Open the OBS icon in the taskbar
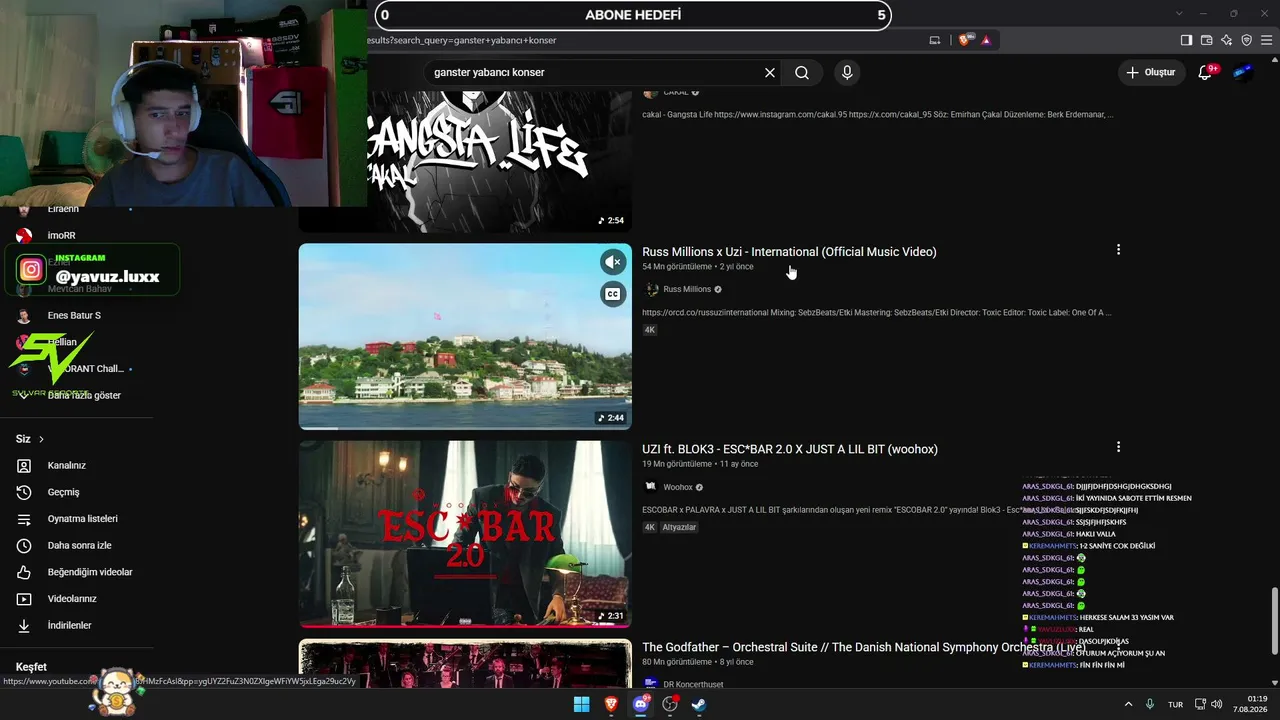 click(670, 704)
